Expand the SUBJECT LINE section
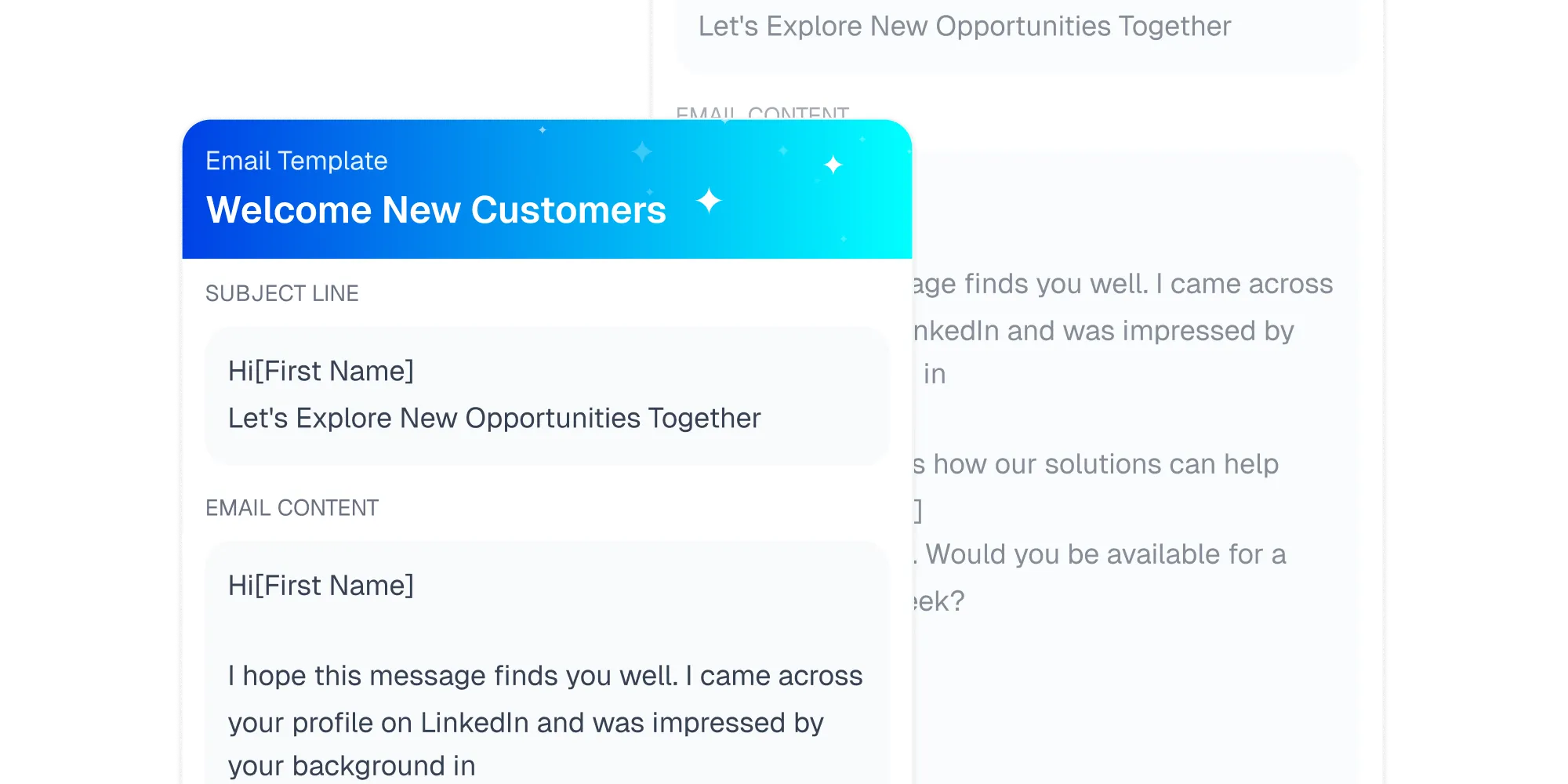Image resolution: width=1568 pixels, height=784 pixels. point(282,293)
